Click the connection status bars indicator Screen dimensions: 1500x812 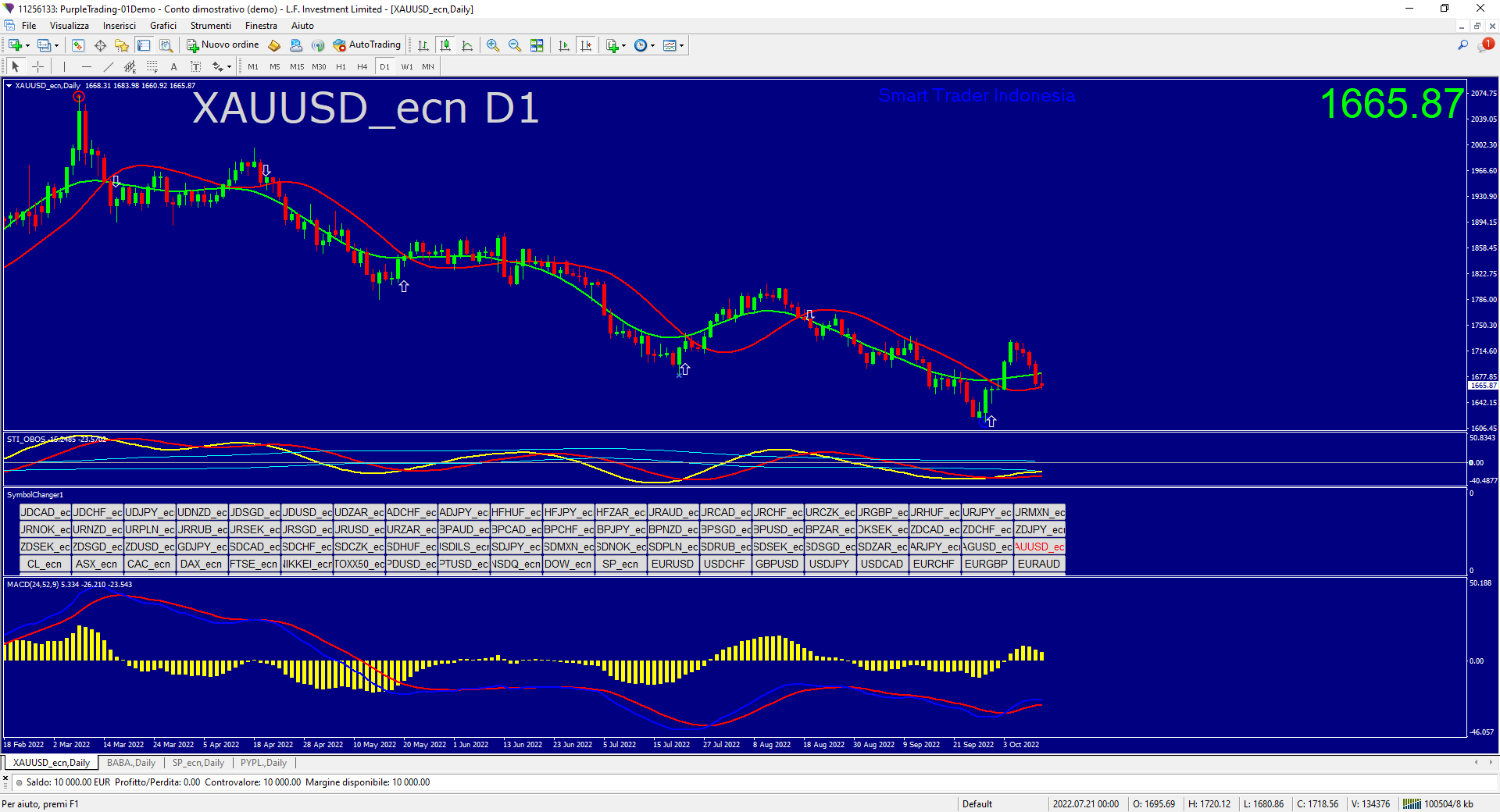tap(1412, 804)
